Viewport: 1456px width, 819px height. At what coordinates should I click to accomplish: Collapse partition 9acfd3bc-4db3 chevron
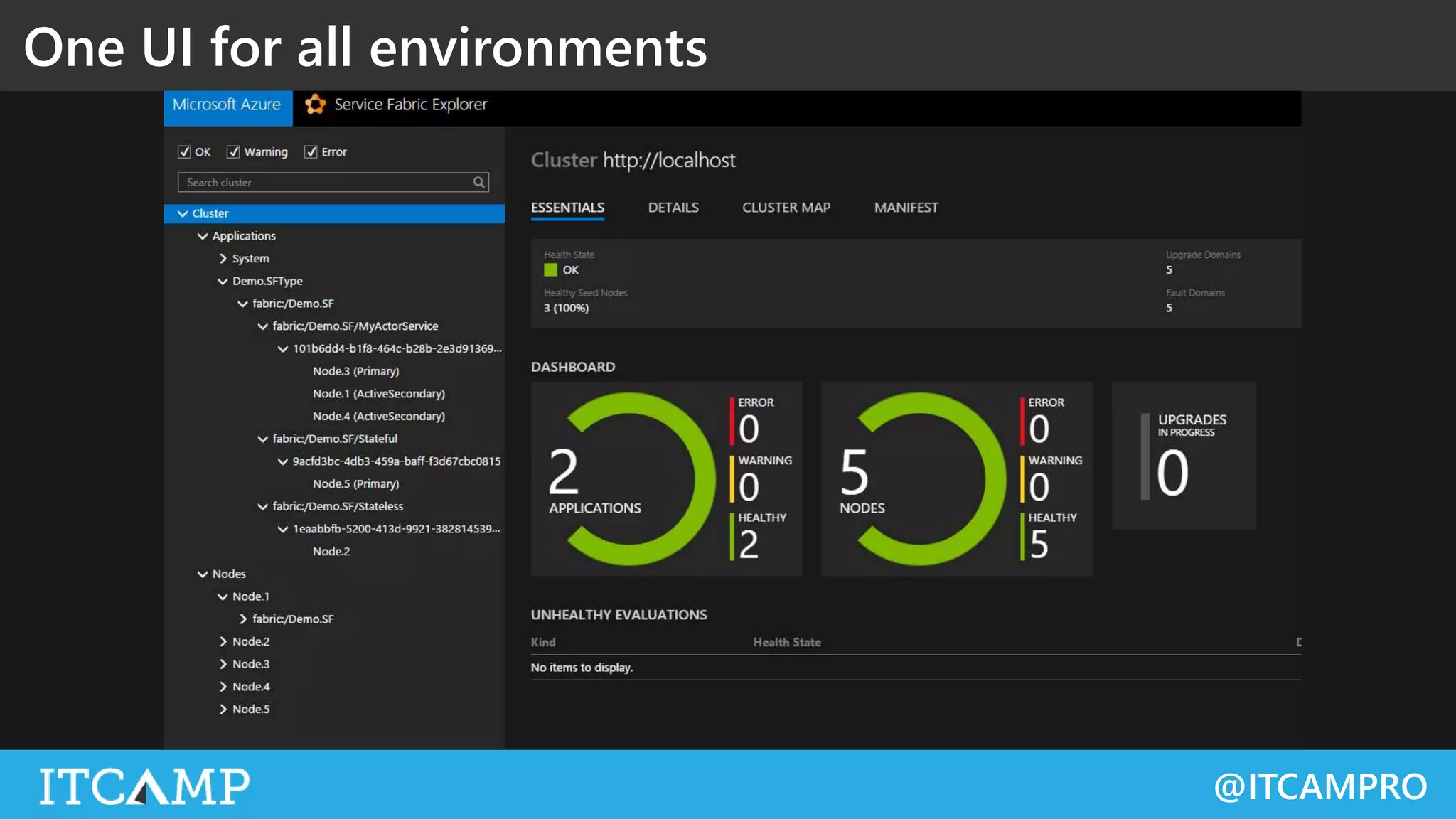coord(283,461)
